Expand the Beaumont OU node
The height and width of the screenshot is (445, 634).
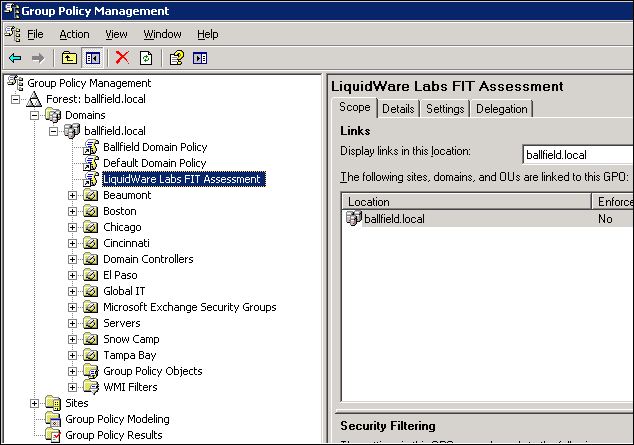pos(72,195)
